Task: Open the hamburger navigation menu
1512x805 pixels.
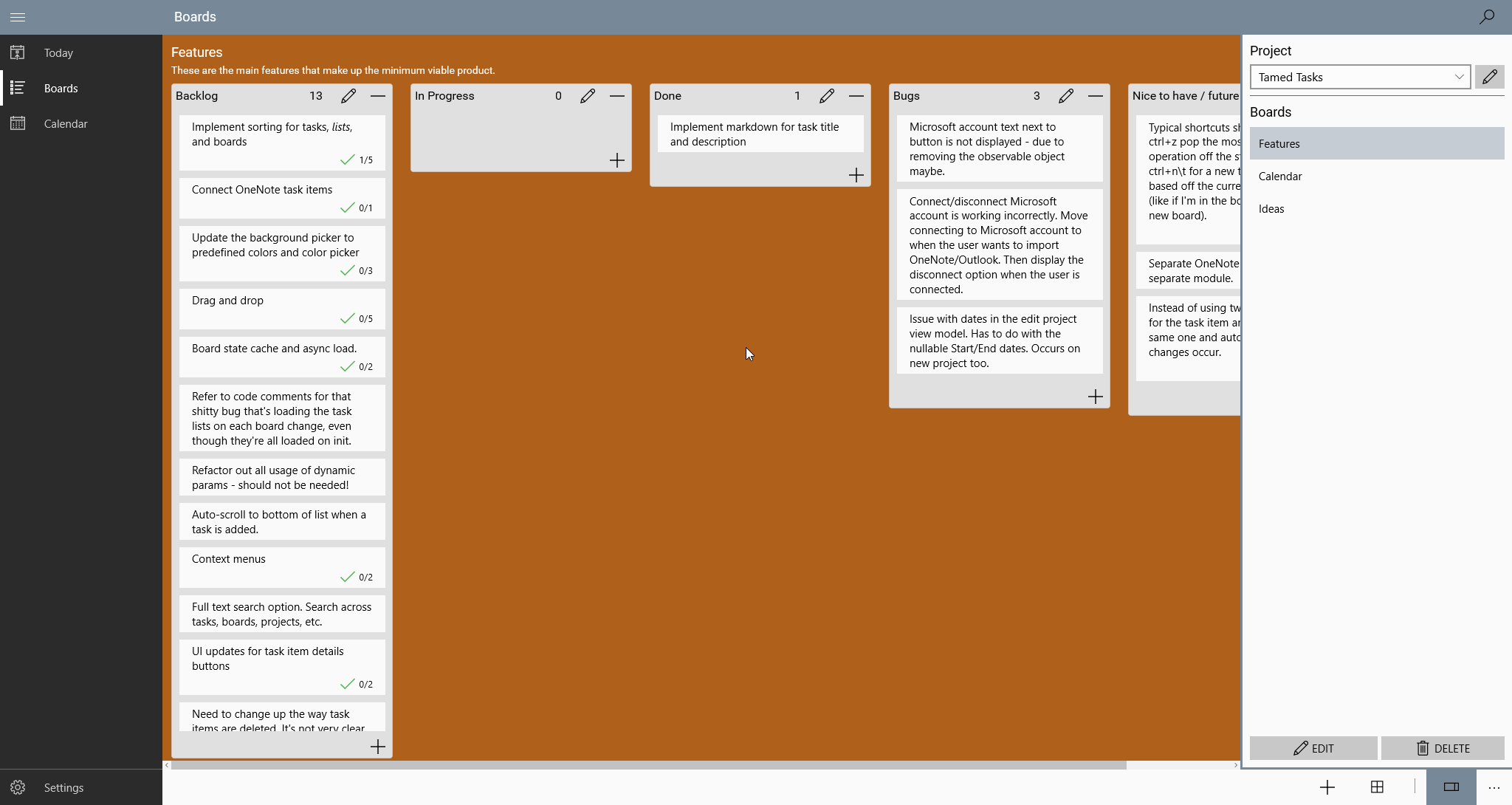Action: pos(18,16)
